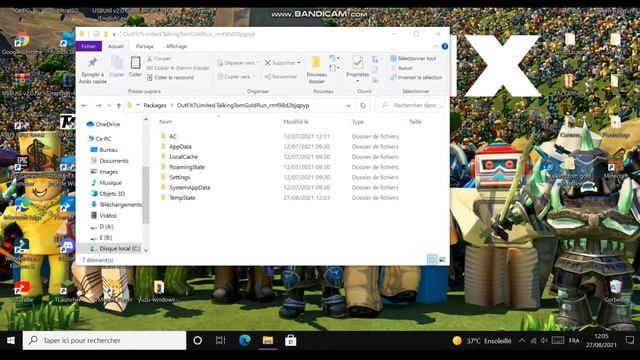Open Cortana circle icon on taskbar
The width and height of the screenshot is (640, 360).
click(198, 340)
